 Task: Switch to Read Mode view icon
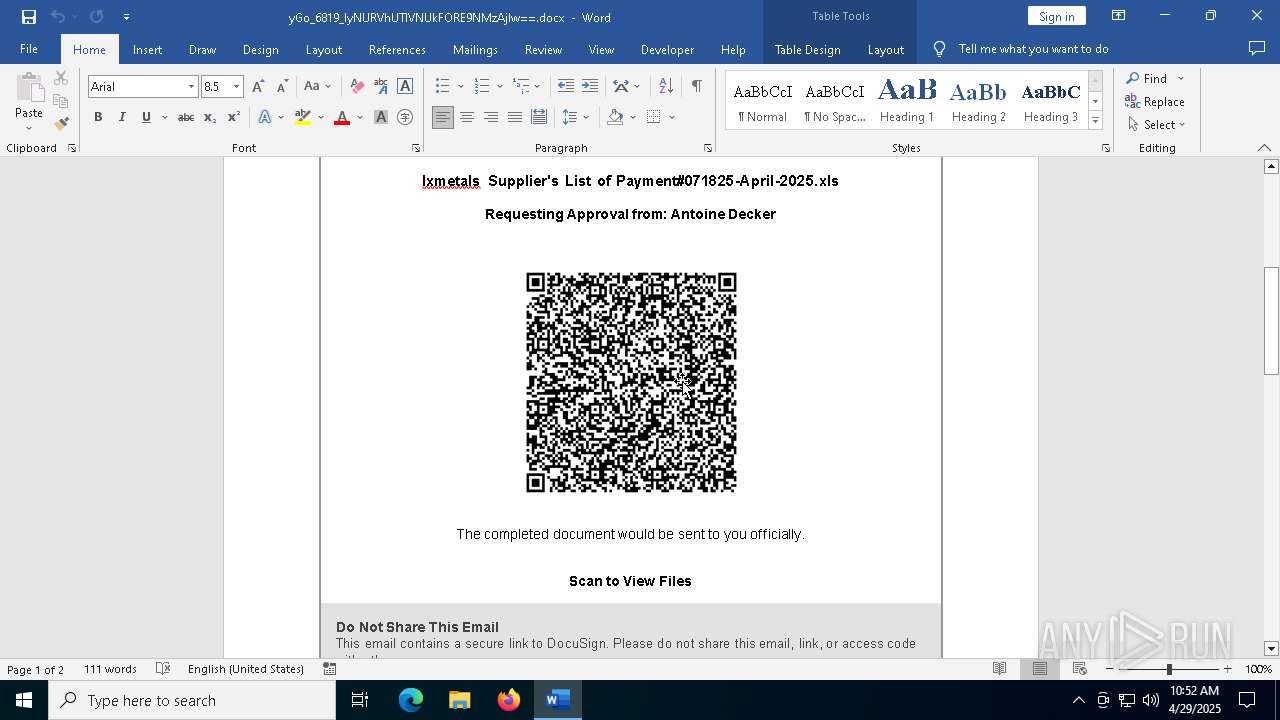(999, 669)
